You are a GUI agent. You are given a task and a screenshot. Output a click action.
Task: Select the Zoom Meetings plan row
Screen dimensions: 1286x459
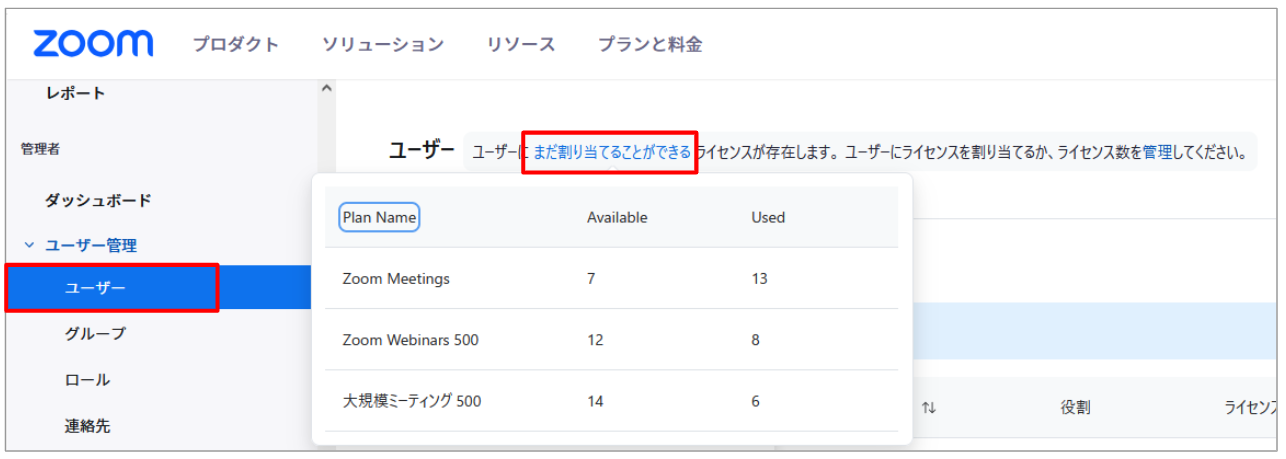pyautogui.click(x=611, y=279)
